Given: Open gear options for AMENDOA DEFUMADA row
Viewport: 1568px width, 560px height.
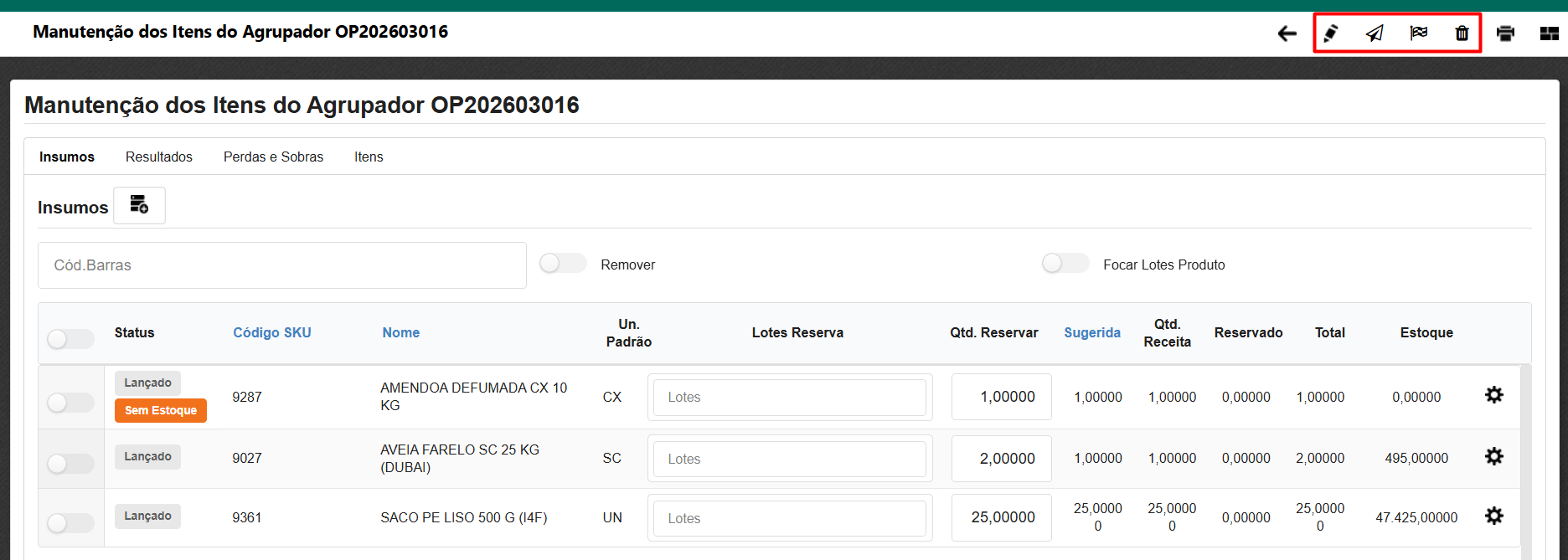Looking at the screenshot, I should click(1493, 395).
